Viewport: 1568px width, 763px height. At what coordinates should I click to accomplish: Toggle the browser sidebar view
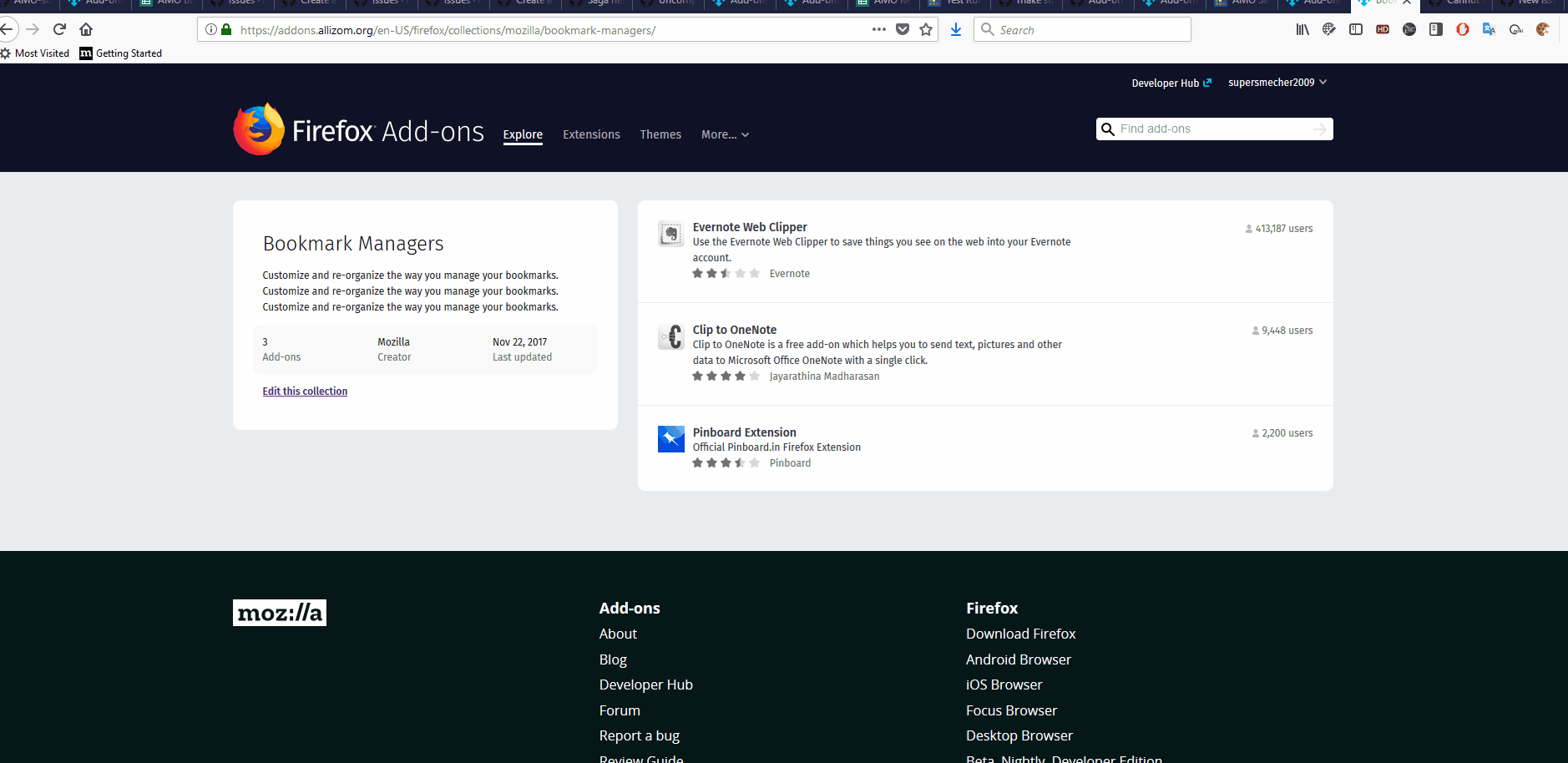coord(1356,29)
